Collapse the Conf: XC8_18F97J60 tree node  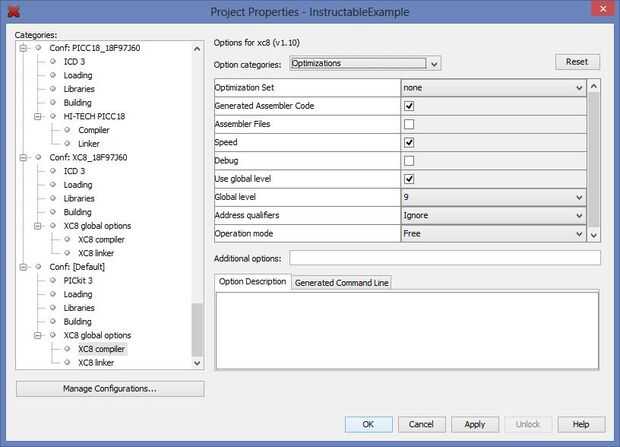23,158
